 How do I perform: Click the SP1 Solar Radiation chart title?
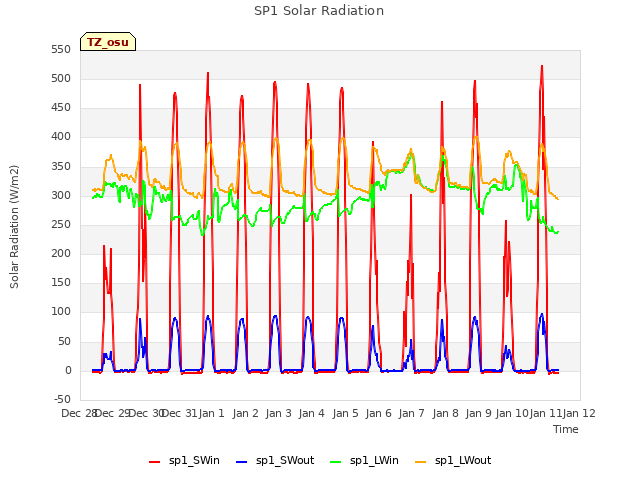[319, 11]
